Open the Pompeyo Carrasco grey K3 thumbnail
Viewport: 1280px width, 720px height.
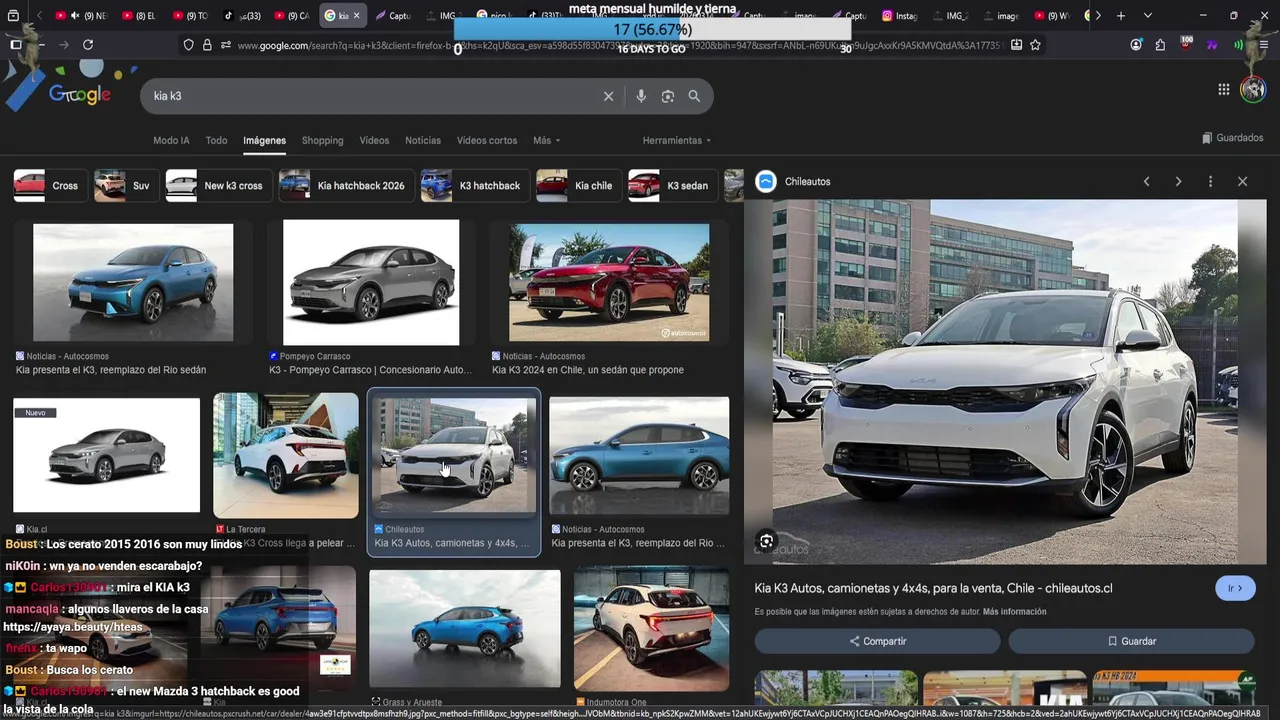pyautogui.click(x=371, y=283)
